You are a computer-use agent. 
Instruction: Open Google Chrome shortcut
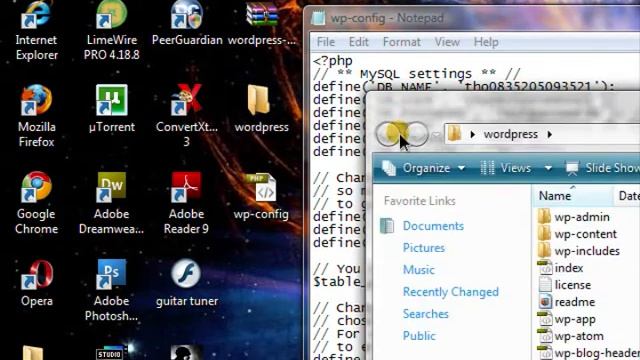(x=36, y=203)
